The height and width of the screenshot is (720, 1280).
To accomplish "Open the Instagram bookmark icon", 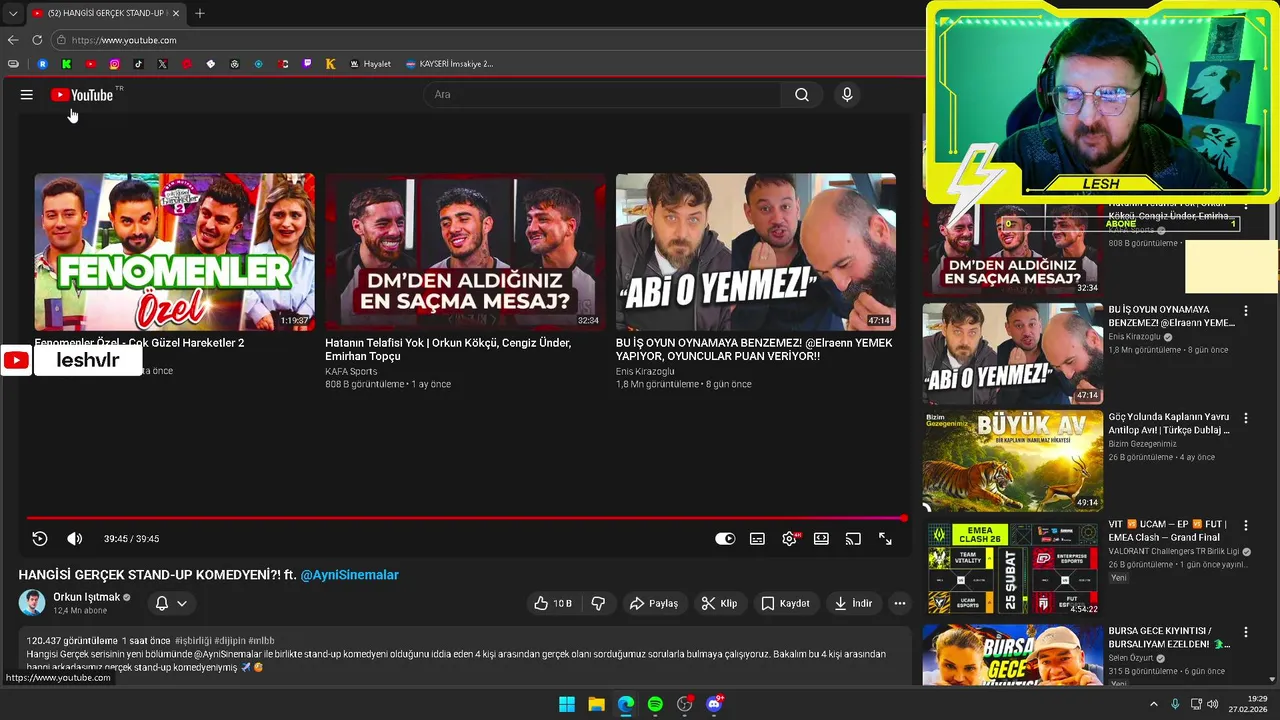I will coord(114,64).
